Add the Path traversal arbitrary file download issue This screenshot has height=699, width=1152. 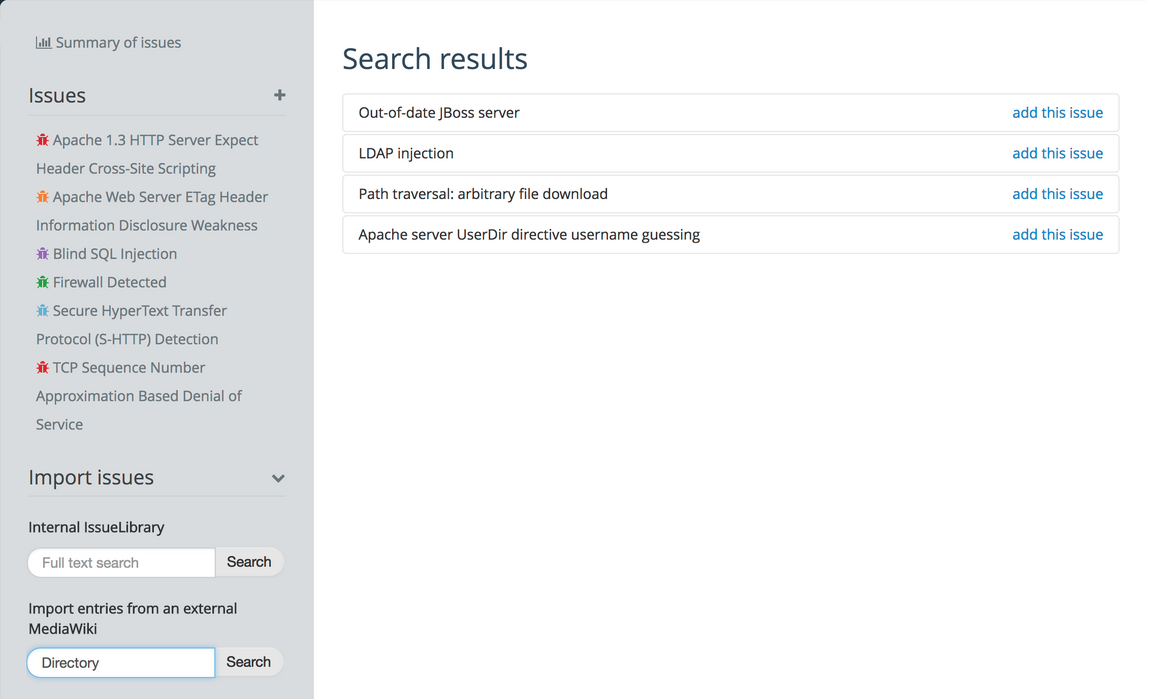(1057, 194)
